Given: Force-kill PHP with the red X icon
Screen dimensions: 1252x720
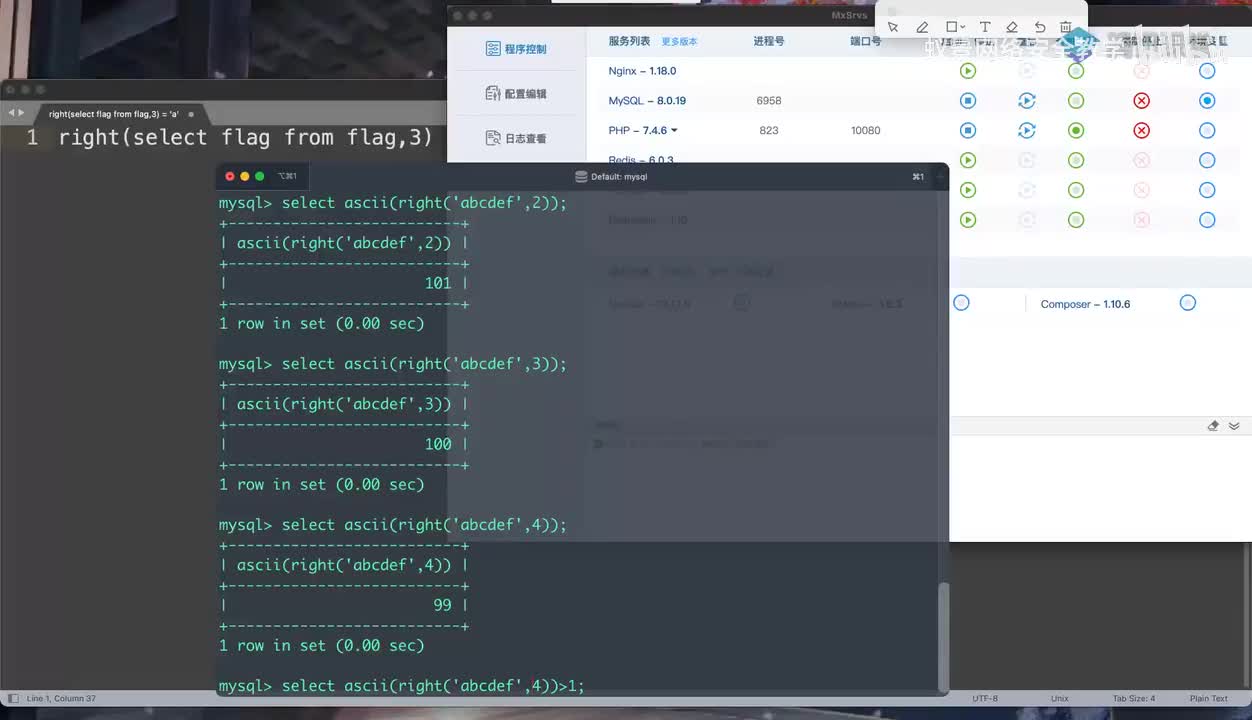Looking at the screenshot, I should (1142, 130).
